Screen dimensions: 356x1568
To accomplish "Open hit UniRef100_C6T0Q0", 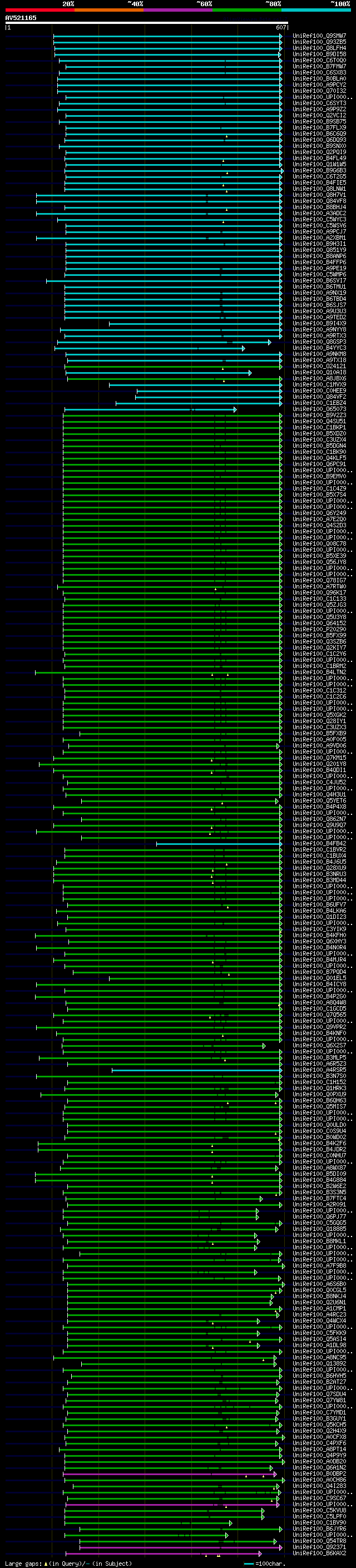I will point(319,60).
